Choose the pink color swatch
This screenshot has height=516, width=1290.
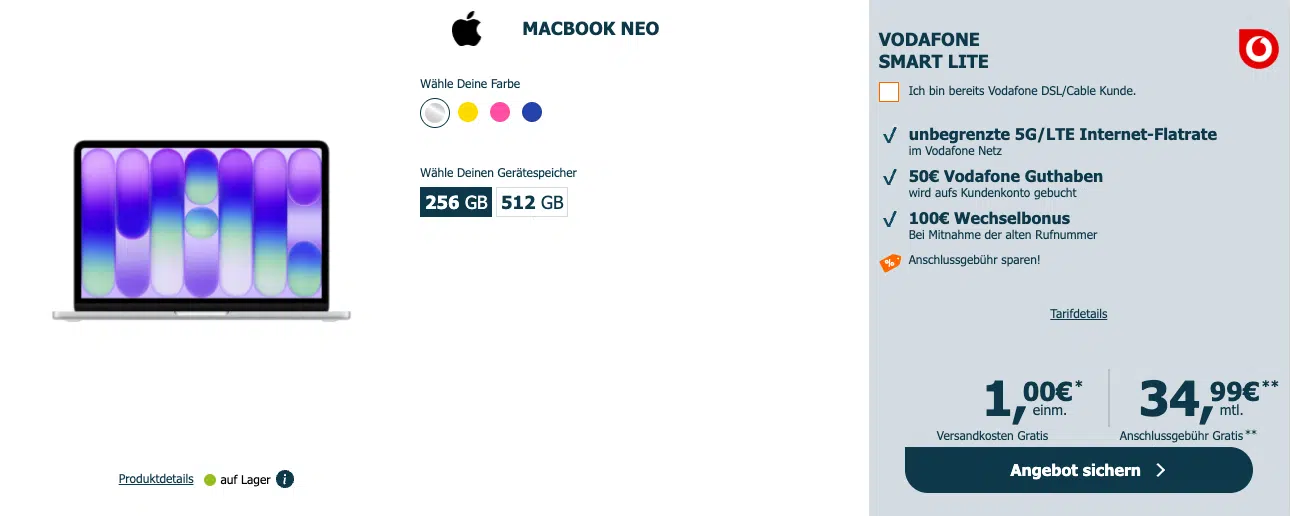click(500, 113)
